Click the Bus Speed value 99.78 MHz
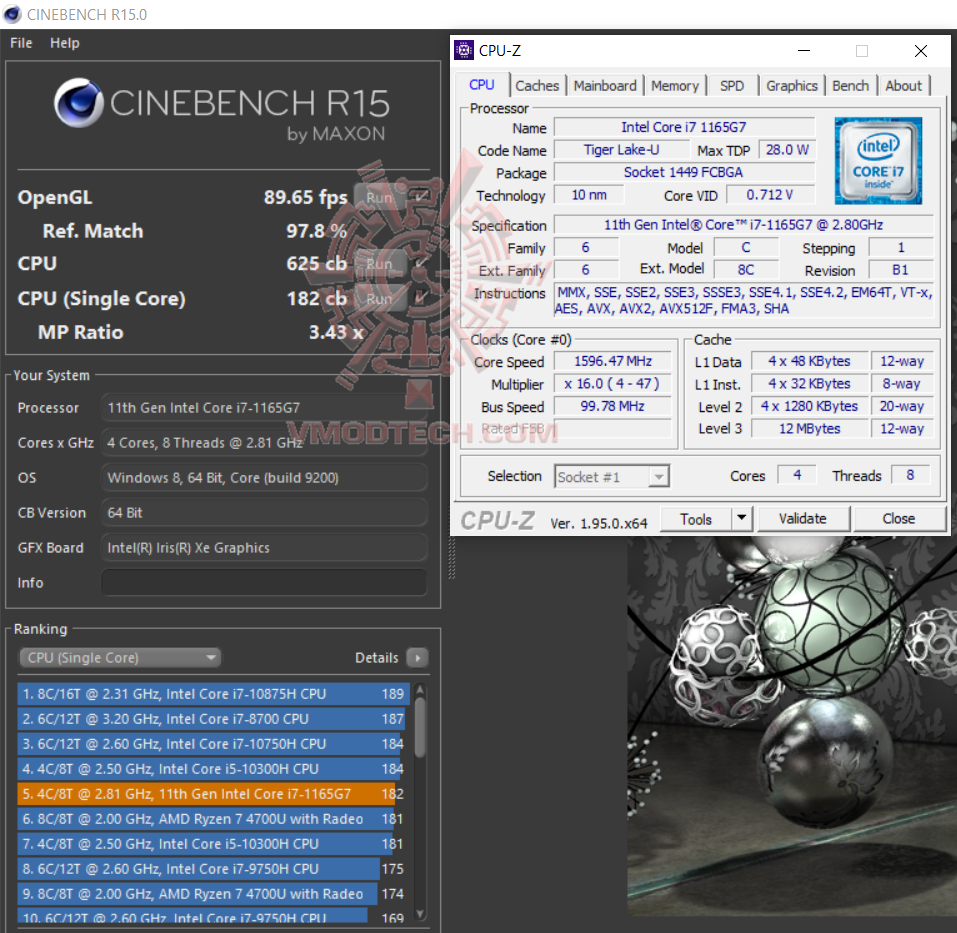 612,406
